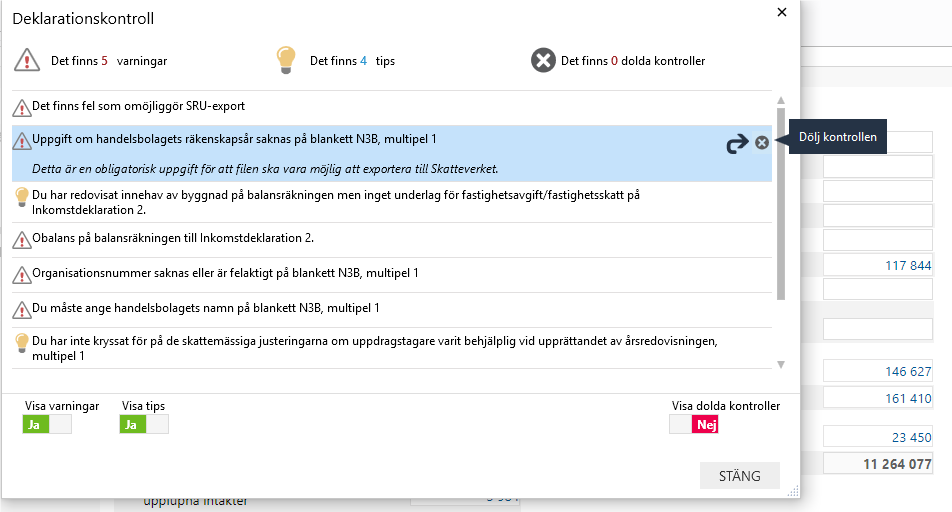952x512 pixels.
Task: Click bulb icon beside fastighetsavgift tip
Action: pos(22,197)
